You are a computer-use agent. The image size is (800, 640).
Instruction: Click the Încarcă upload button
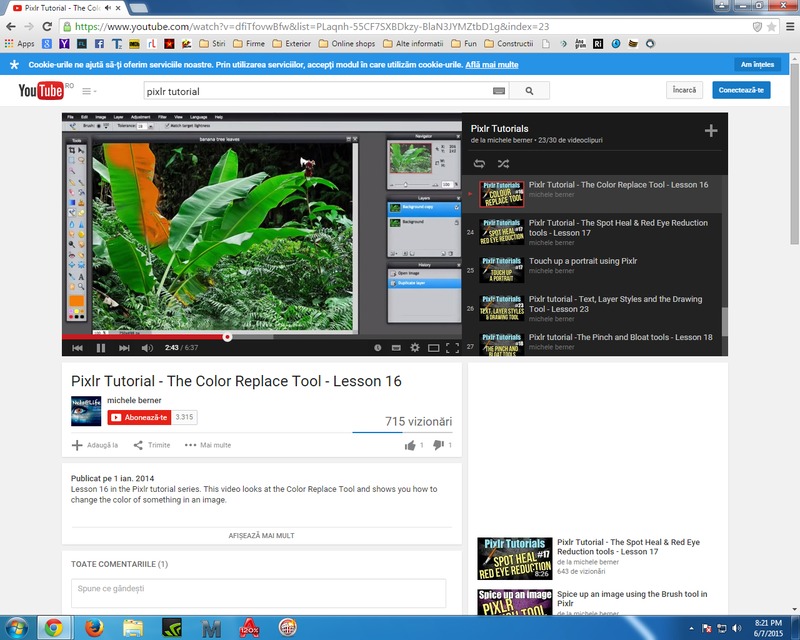point(684,90)
